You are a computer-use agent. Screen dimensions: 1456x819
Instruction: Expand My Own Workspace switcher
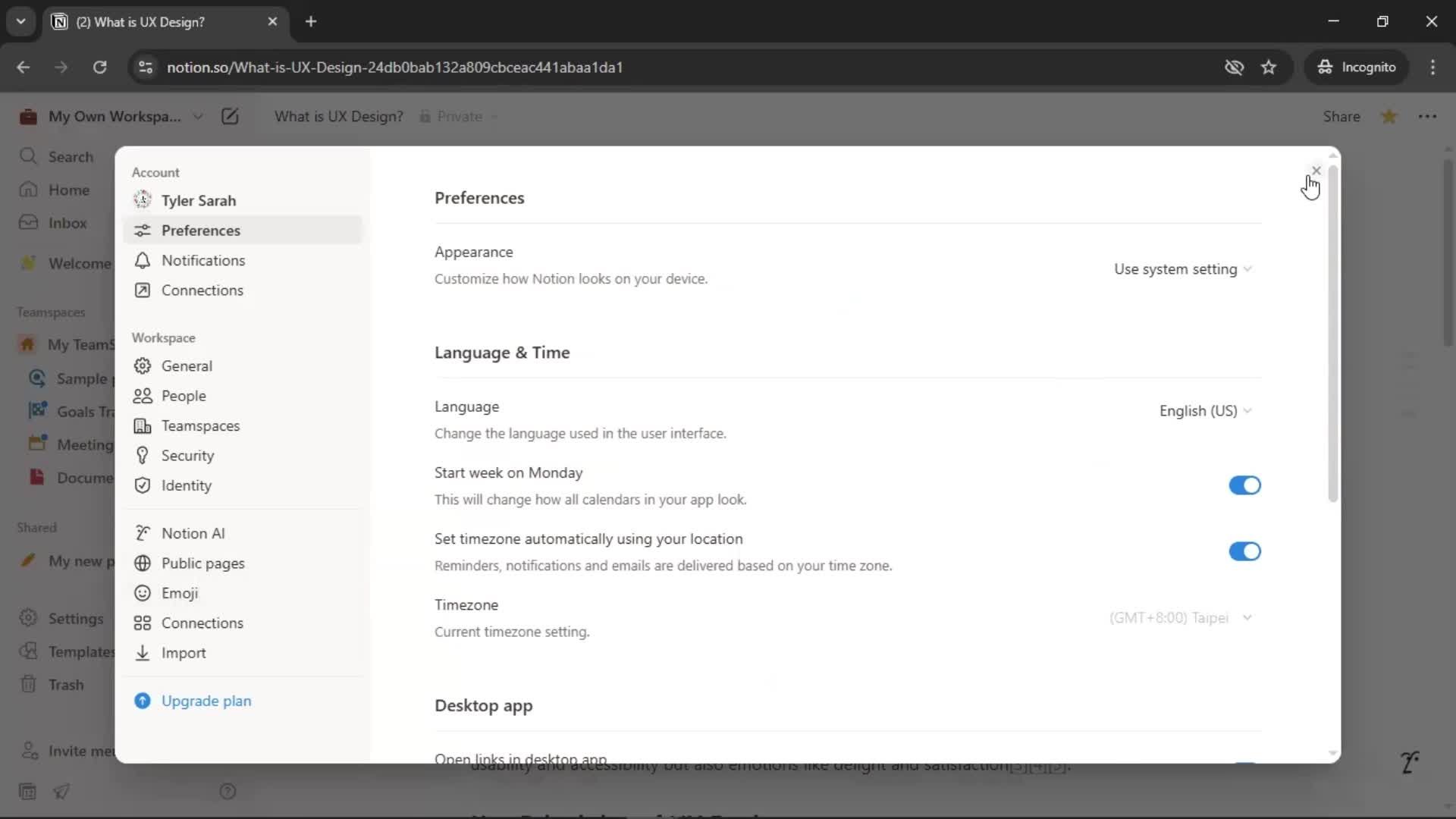(111, 116)
